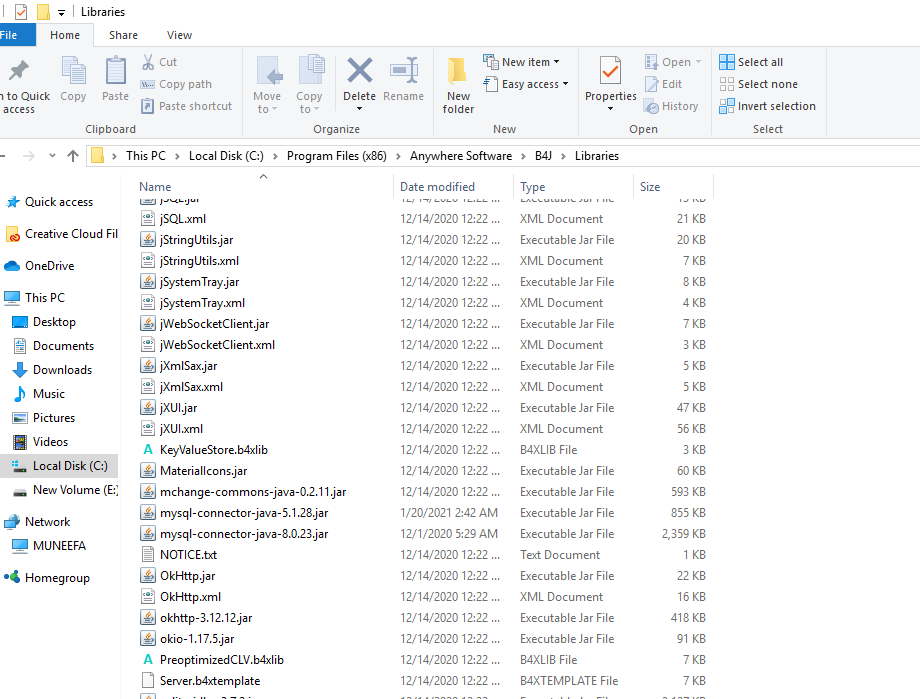Navigate to B4J in breadcrumb
Image resolution: width=920 pixels, height=699 pixels.
(x=543, y=156)
